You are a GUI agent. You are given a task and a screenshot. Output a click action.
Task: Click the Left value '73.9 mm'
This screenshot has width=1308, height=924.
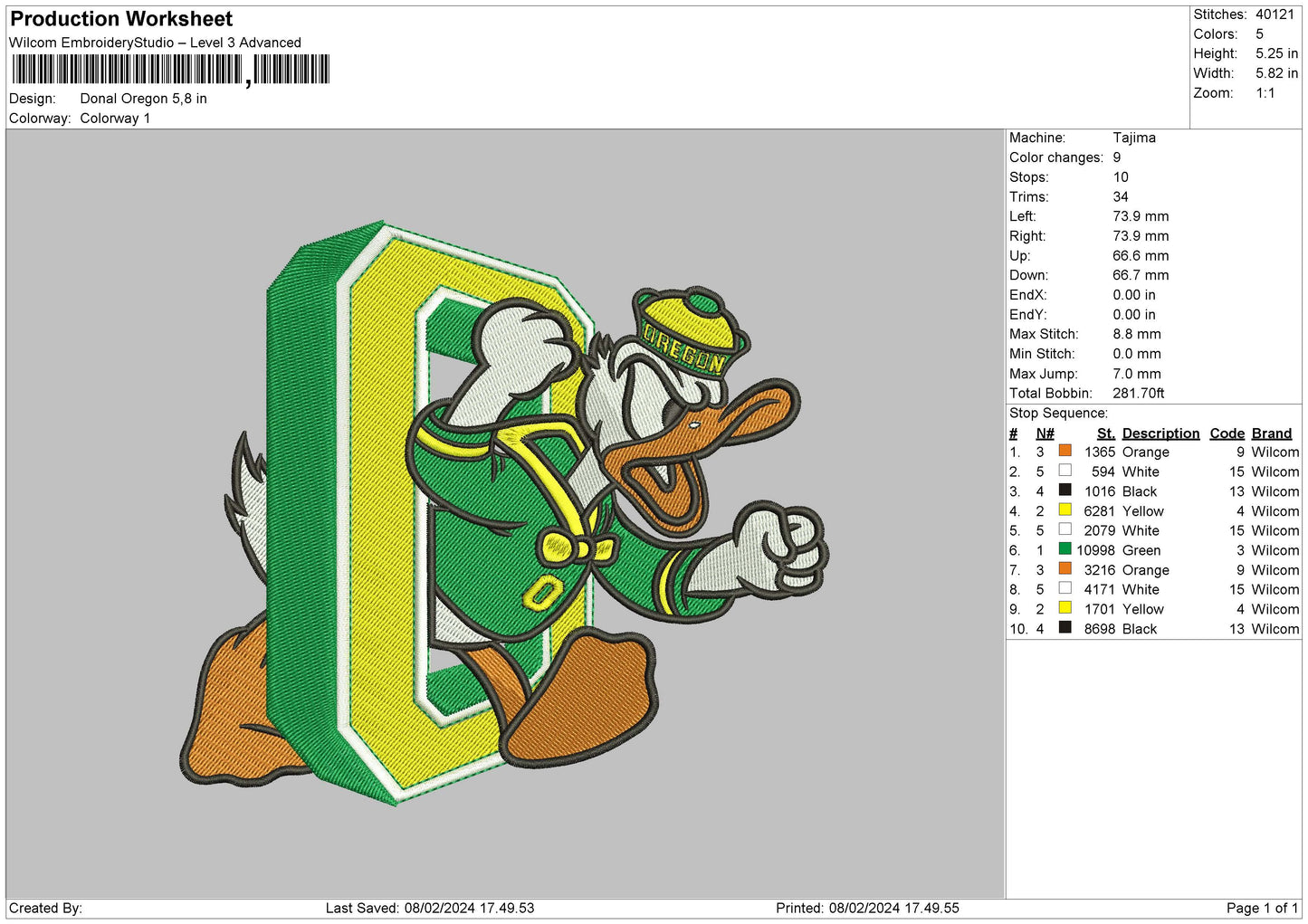click(1141, 216)
